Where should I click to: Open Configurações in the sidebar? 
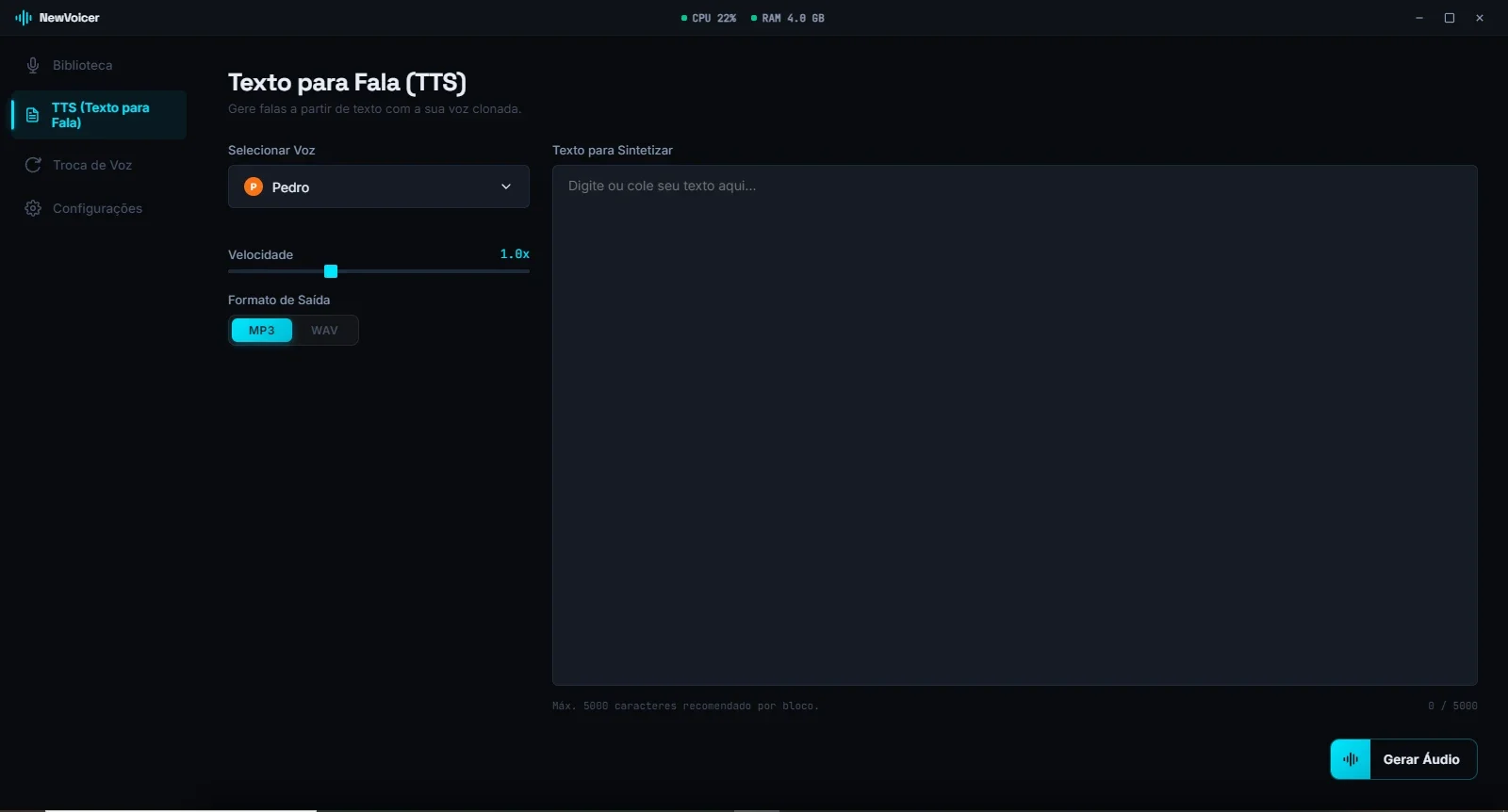pyautogui.click(x=99, y=208)
